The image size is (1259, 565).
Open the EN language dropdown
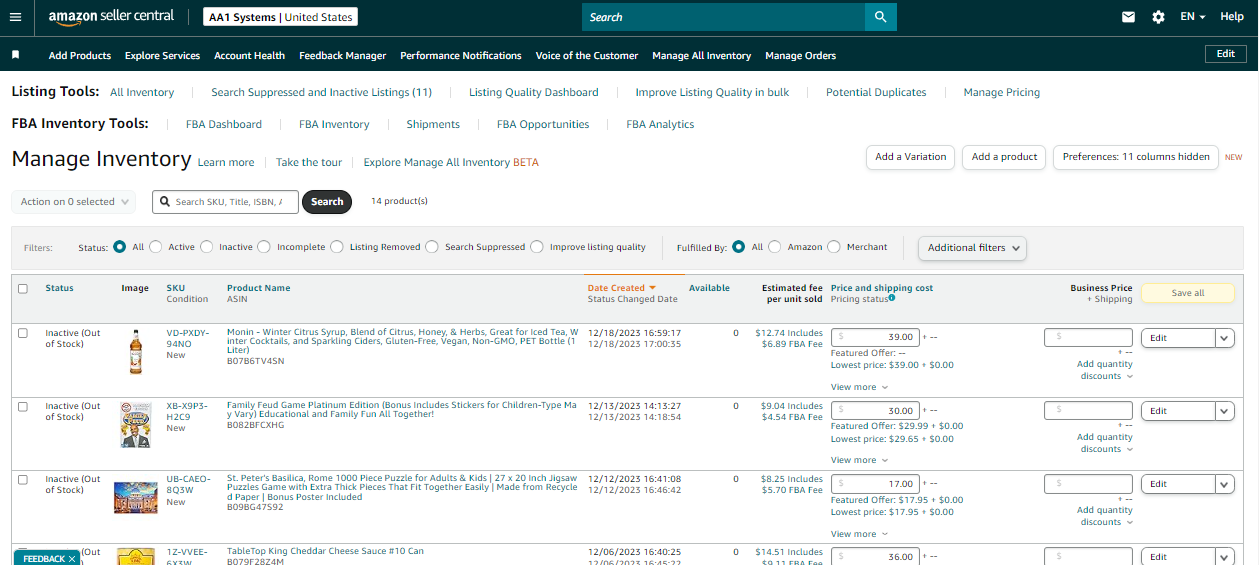1192,17
